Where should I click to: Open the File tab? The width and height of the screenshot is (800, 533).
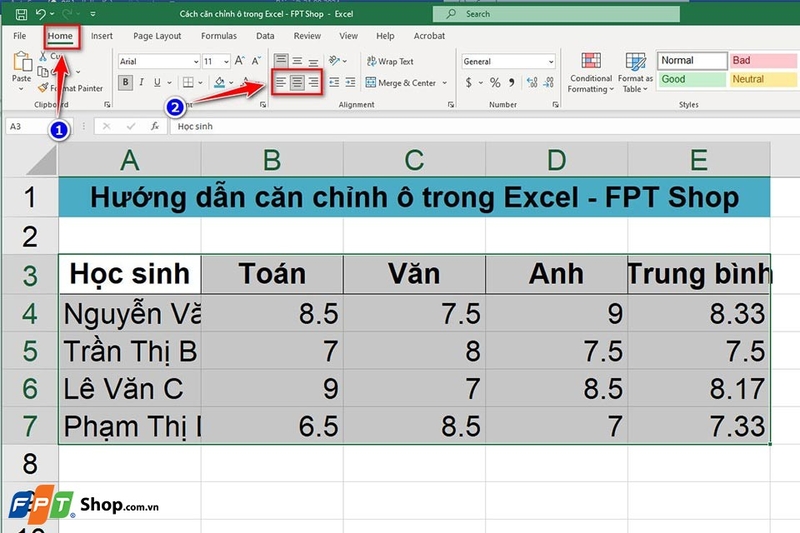coord(19,36)
